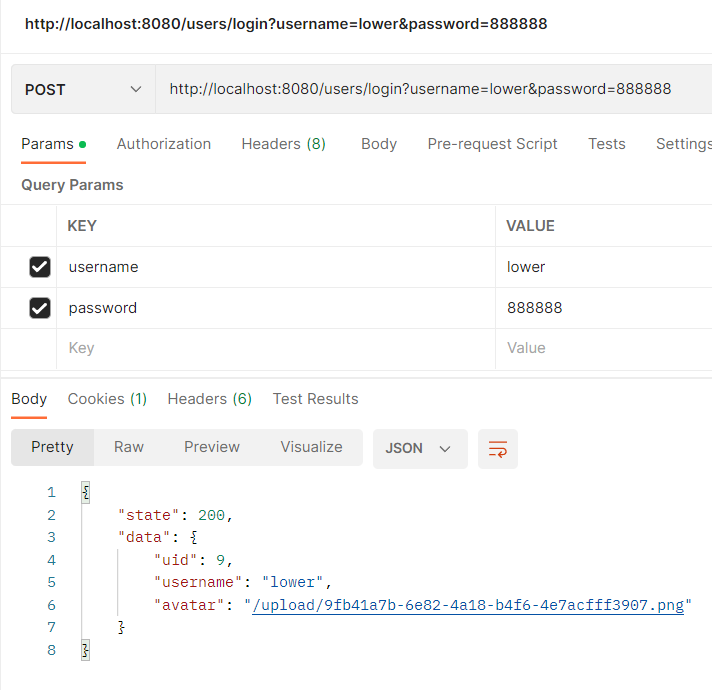View the response Headers (6) tab
Image resolution: width=712 pixels, height=690 pixels.
click(209, 399)
